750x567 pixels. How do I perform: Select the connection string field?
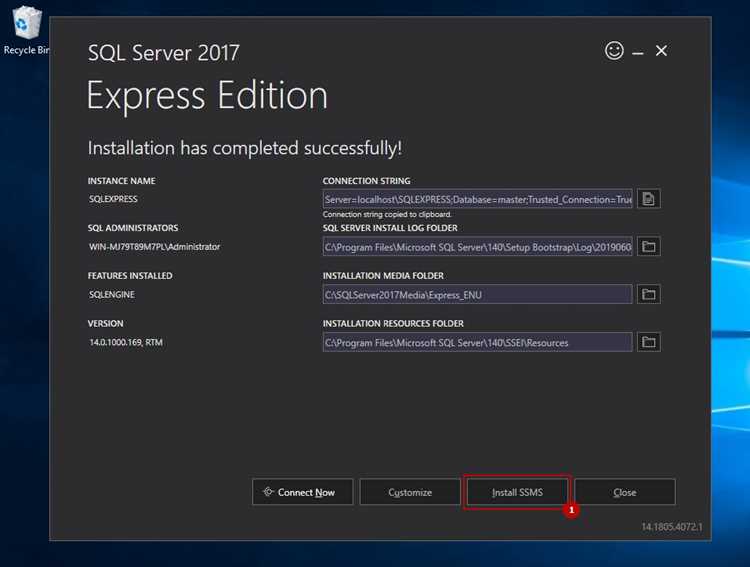477,199
